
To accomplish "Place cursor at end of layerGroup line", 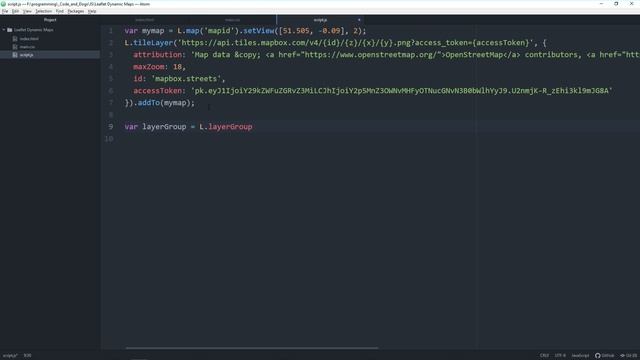I will pos(253,127).
